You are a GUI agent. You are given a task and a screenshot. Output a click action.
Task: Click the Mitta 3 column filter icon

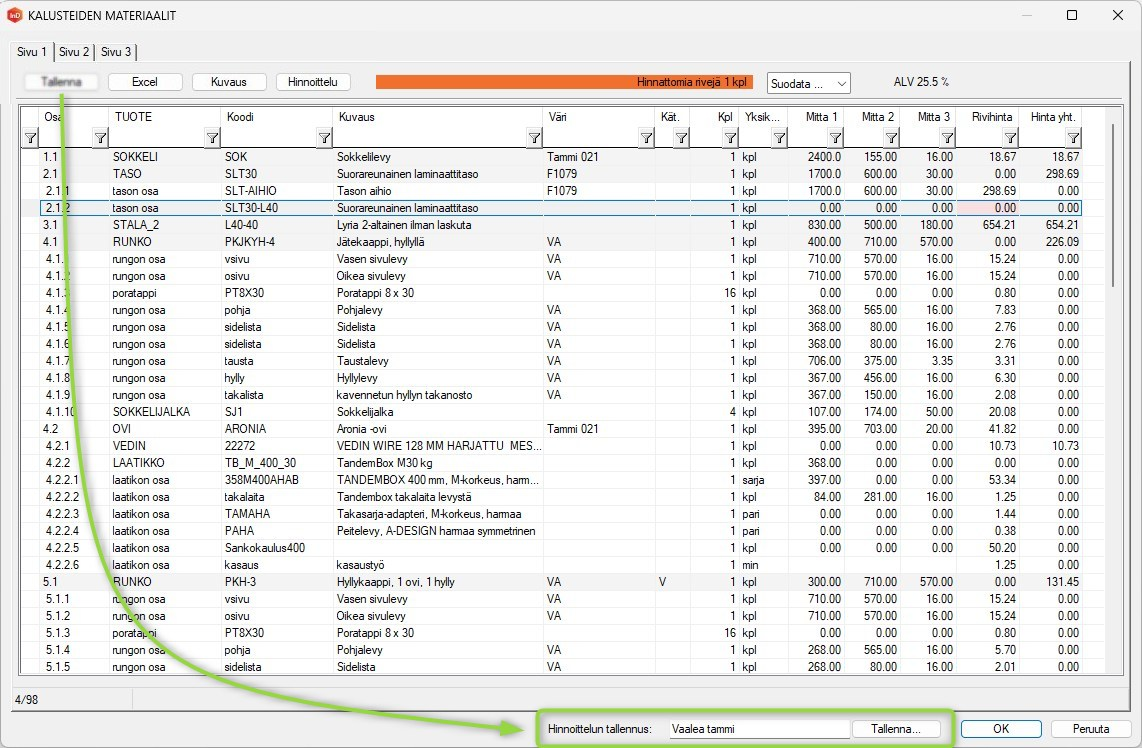tap(948, 138)
